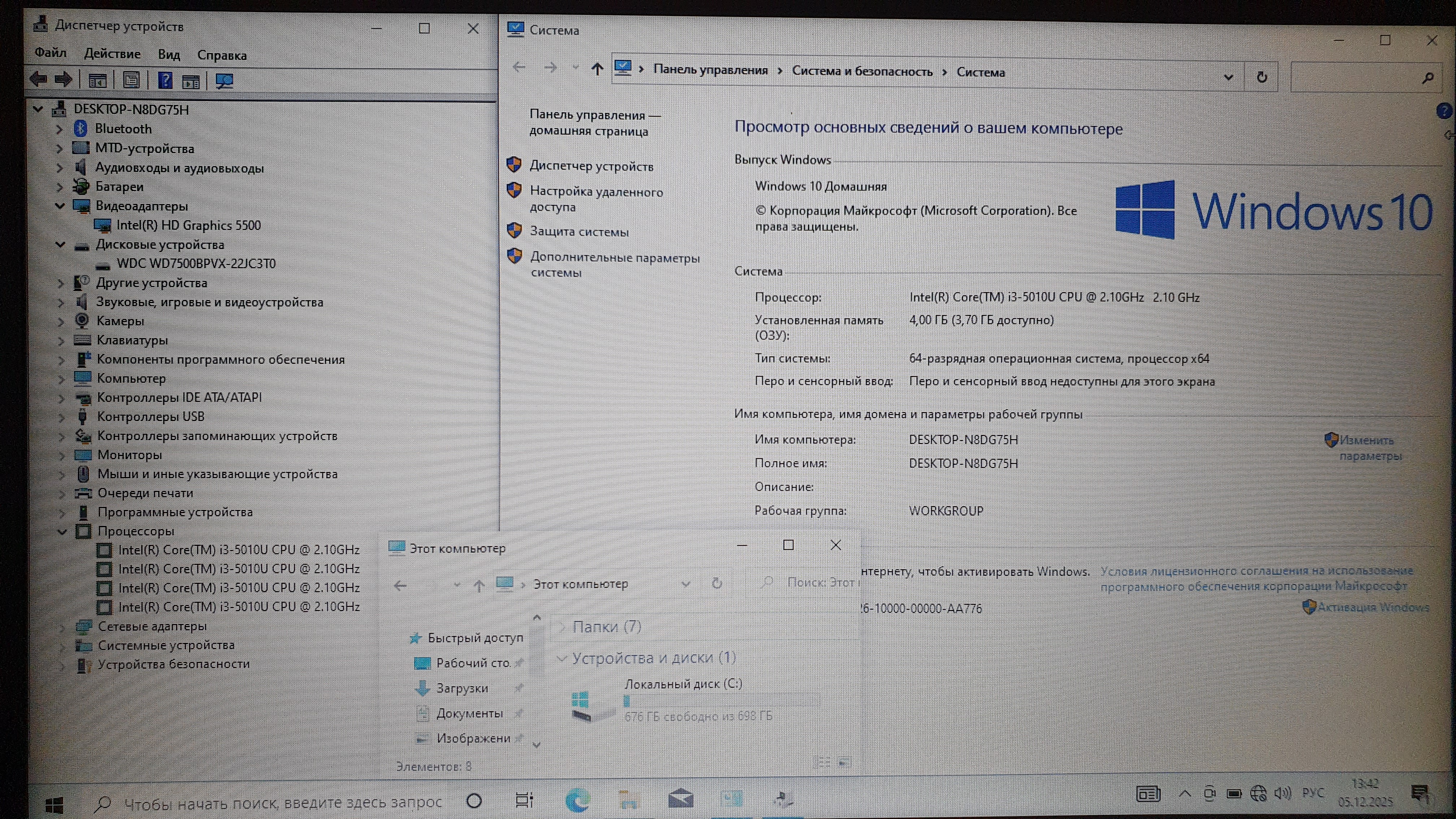Click the refresh icon in System address bar
This screenshot has height=819, width=1456.
pyautogui.click(x=1262, y=77)
